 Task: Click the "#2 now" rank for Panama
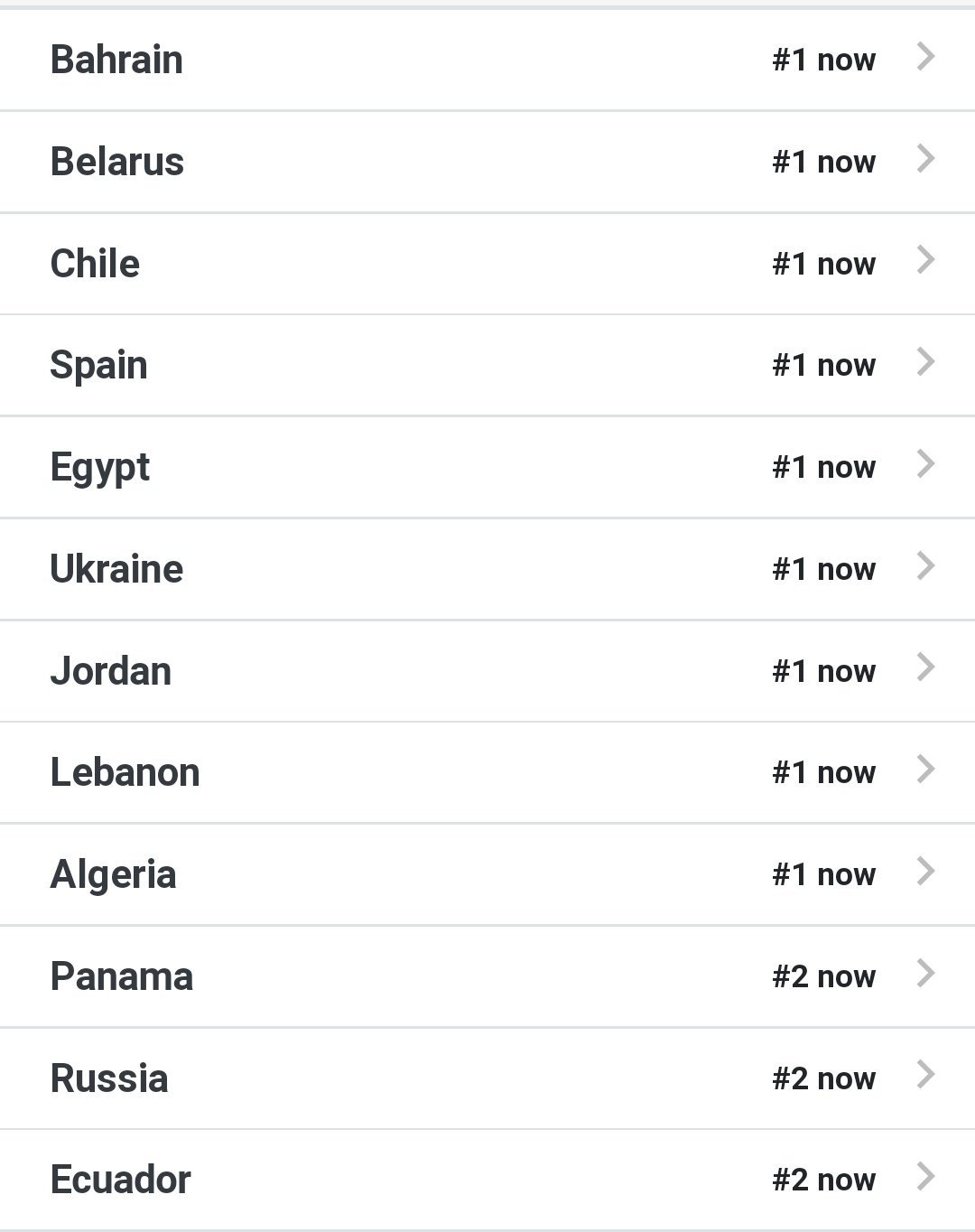(823, 976)
